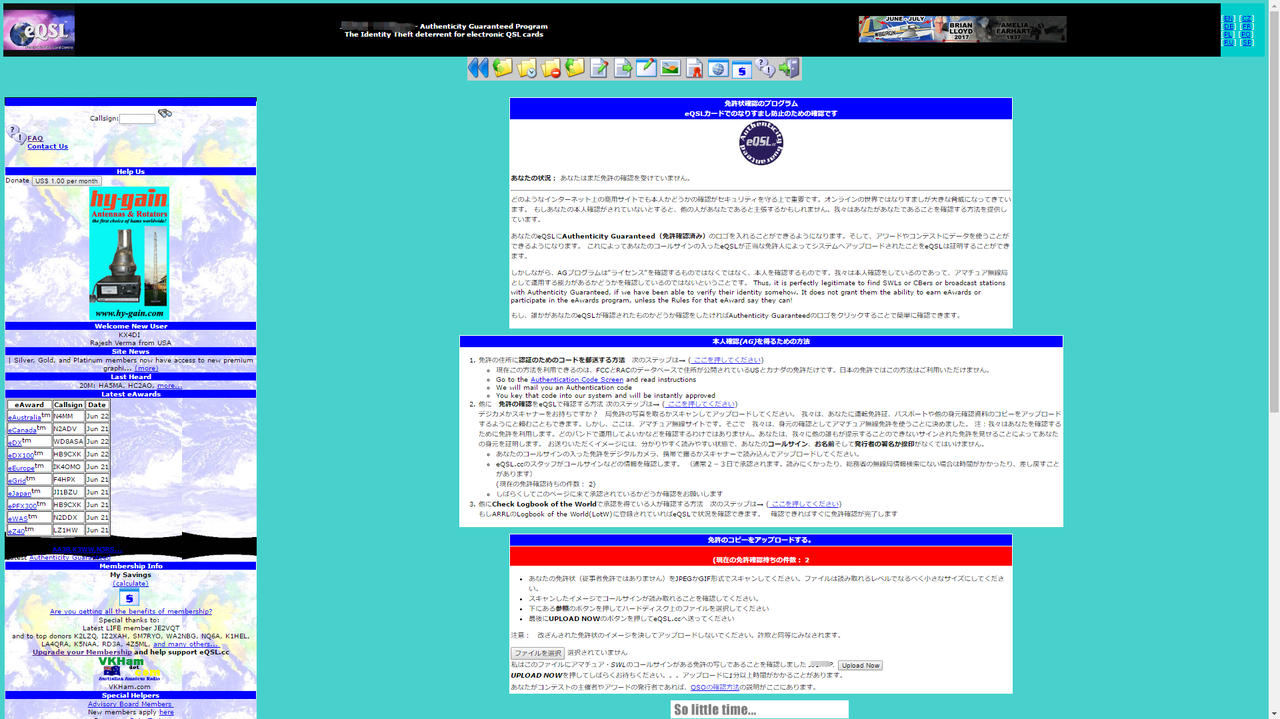This screenshot has height=719, width=1280.
Task: Click the ファイルを選択 file chooser button
Action: [x=538, y=653]
